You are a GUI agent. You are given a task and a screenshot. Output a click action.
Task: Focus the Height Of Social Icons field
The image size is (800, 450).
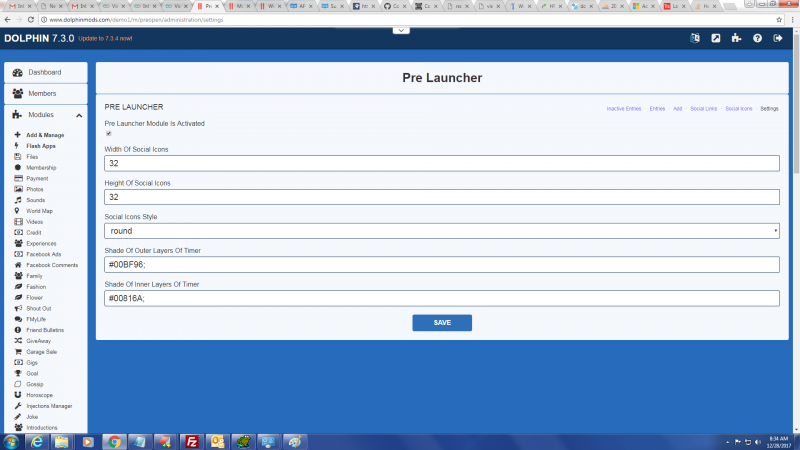point(442,197)
